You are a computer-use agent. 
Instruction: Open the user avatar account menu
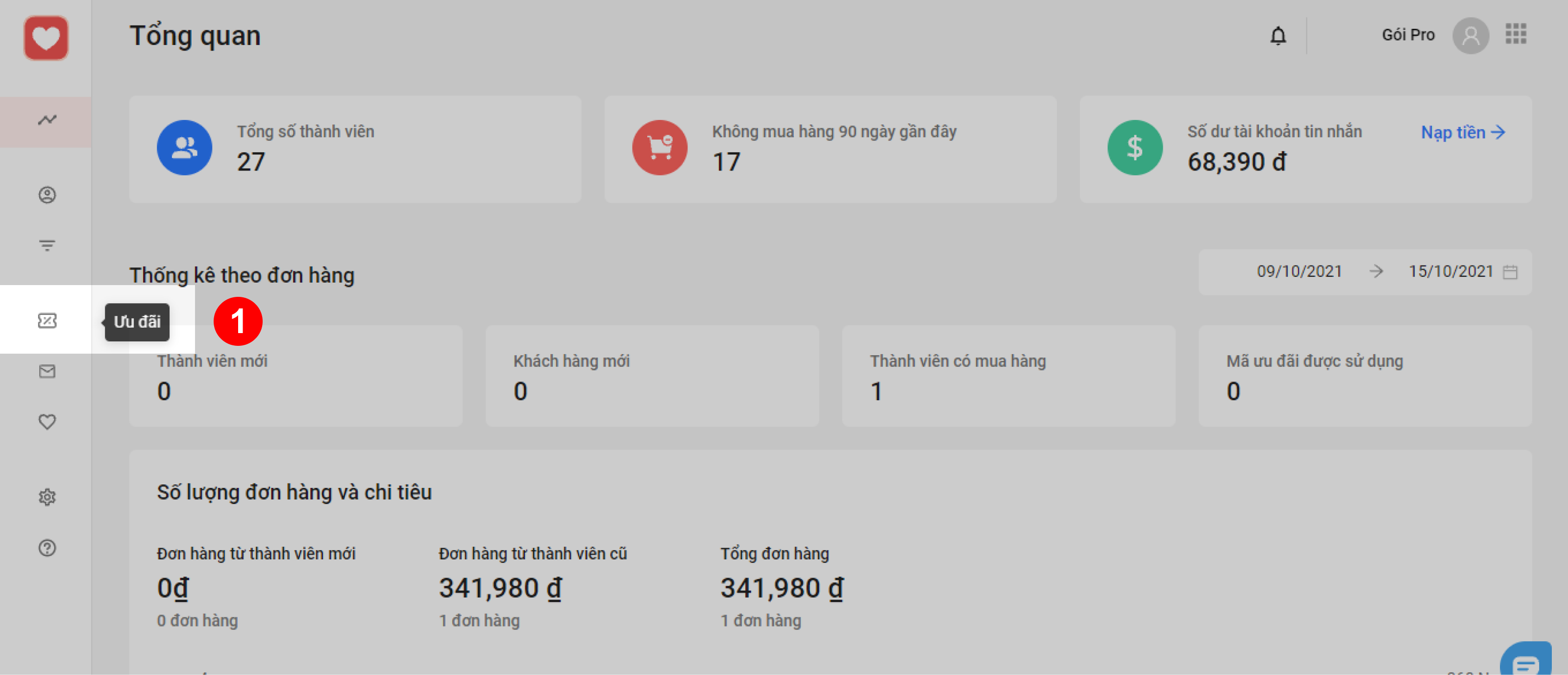(x=1470, y=36)
